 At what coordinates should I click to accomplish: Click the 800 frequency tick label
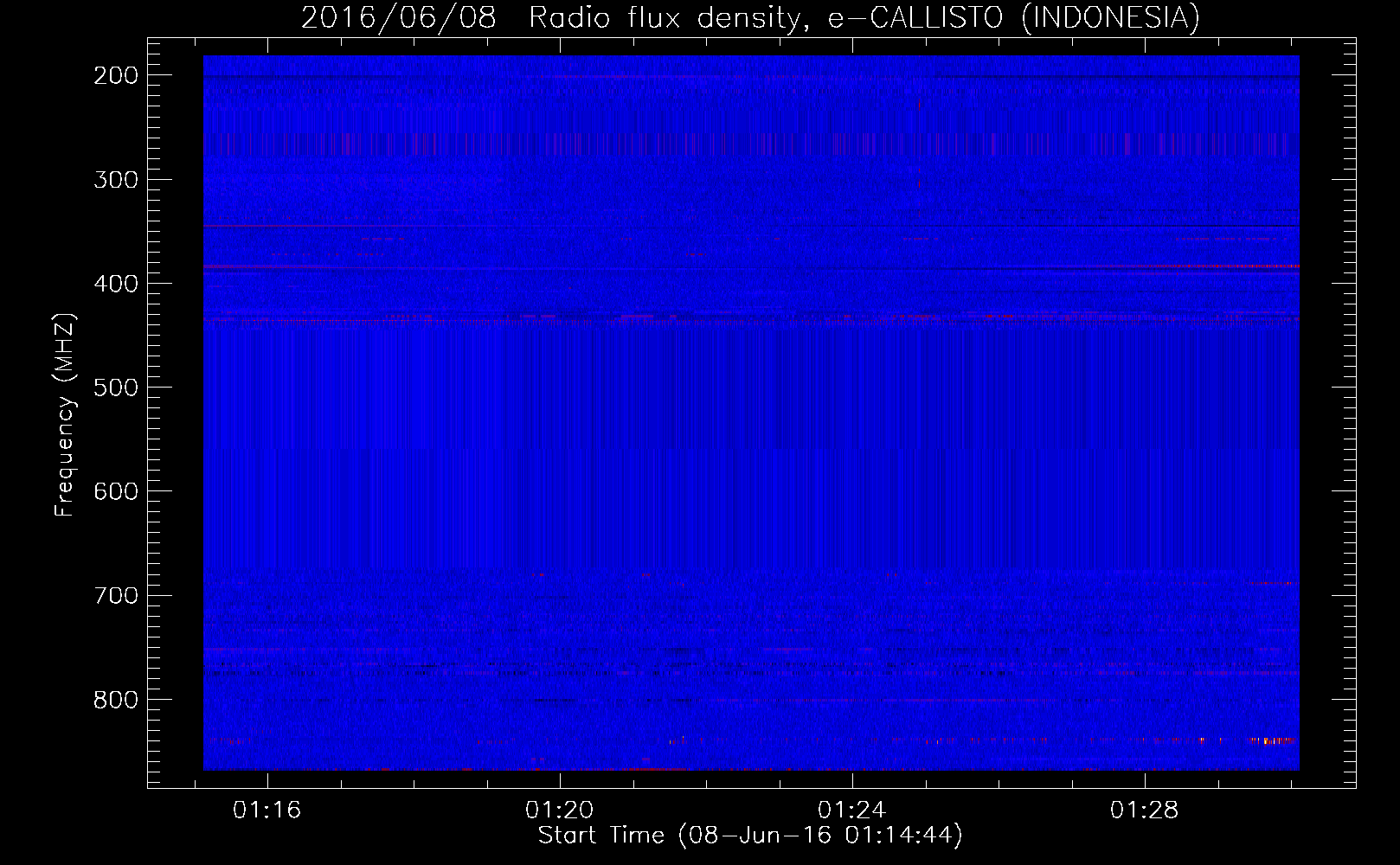(x=116, y=699)
